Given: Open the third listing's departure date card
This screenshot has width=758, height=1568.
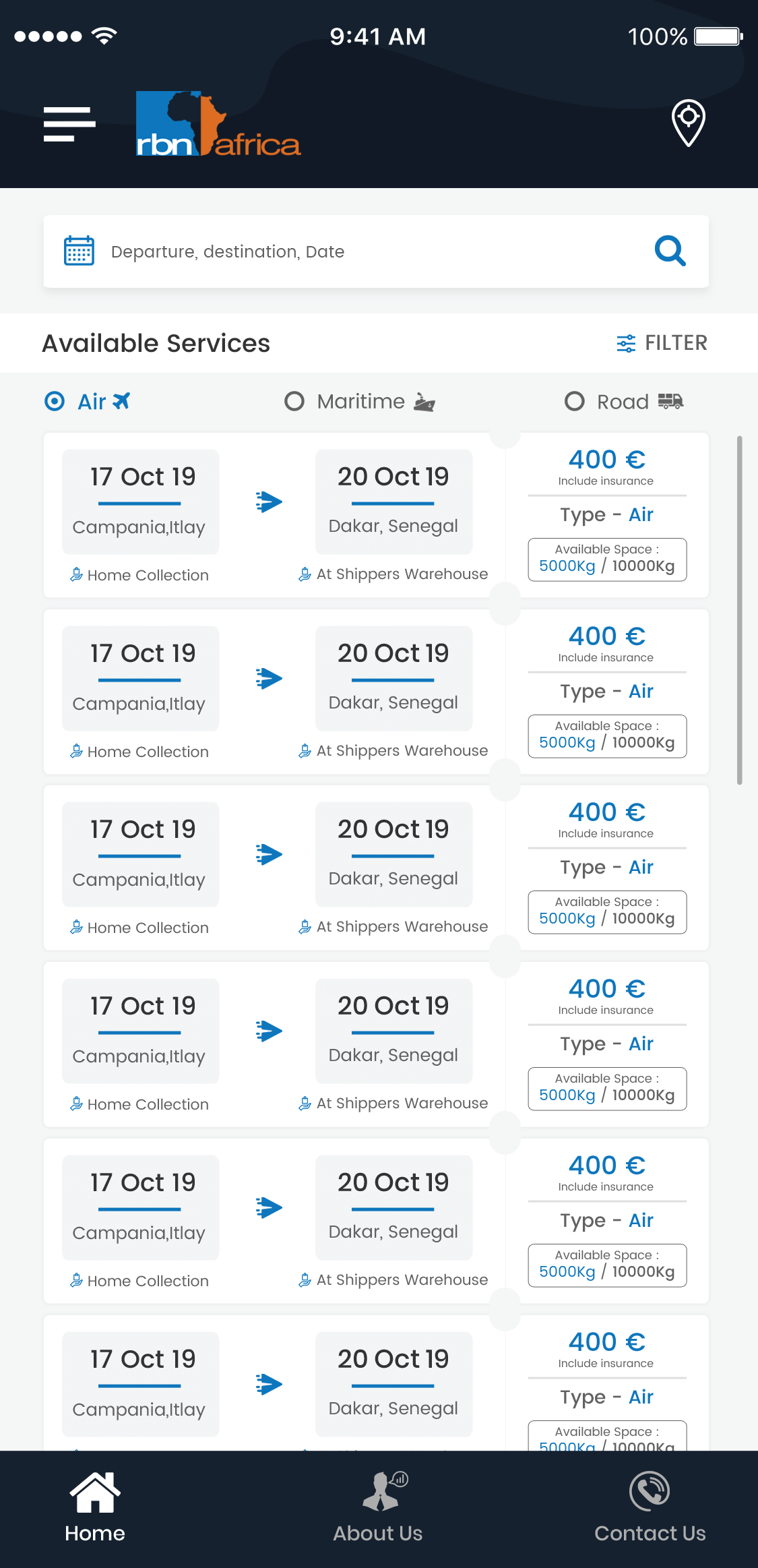Looking at the screenshot, I should point(141,854).
